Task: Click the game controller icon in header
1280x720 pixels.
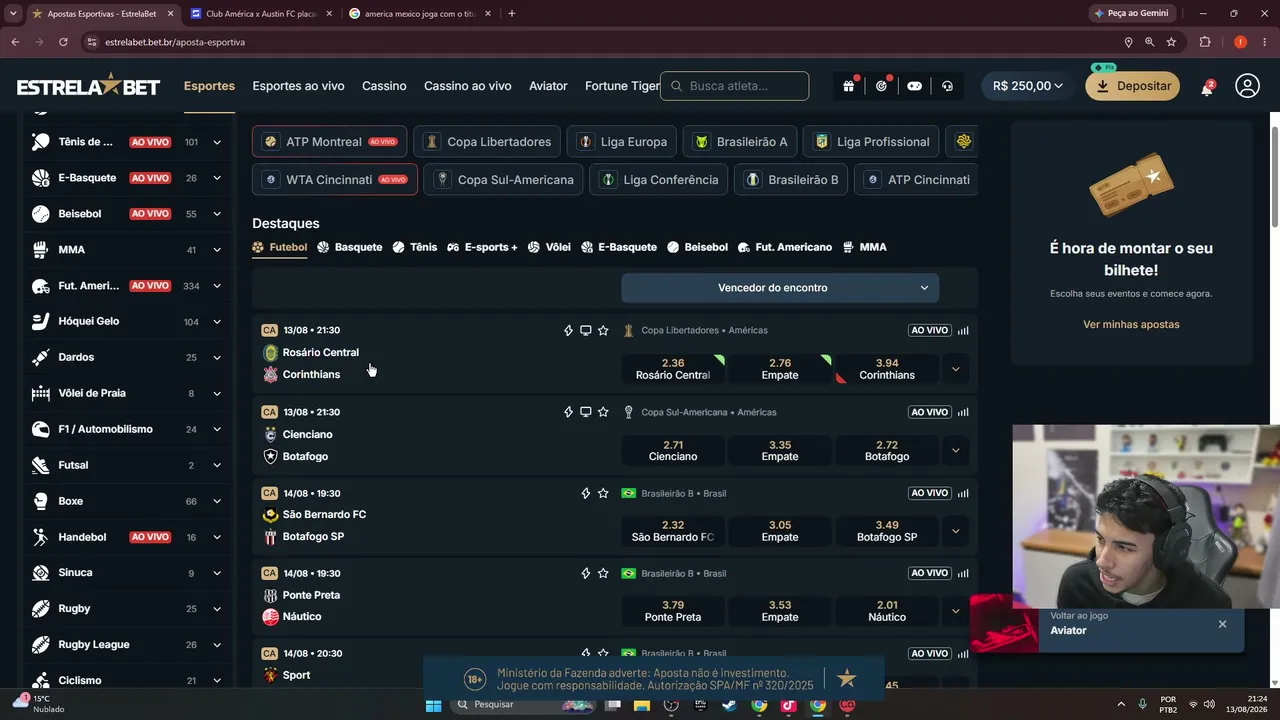Action: (914, 86)
